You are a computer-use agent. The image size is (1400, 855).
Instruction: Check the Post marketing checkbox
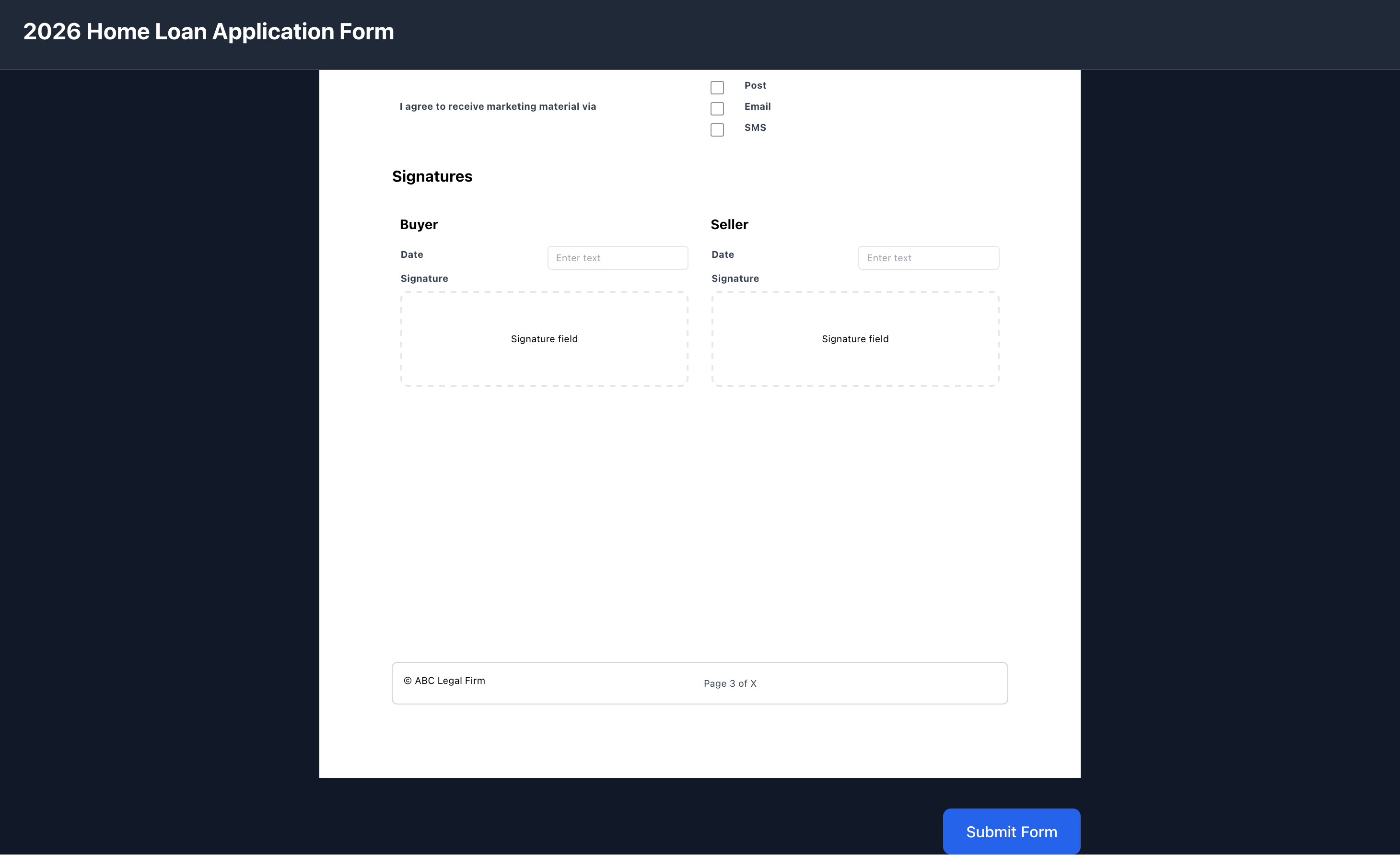(717, 87)
